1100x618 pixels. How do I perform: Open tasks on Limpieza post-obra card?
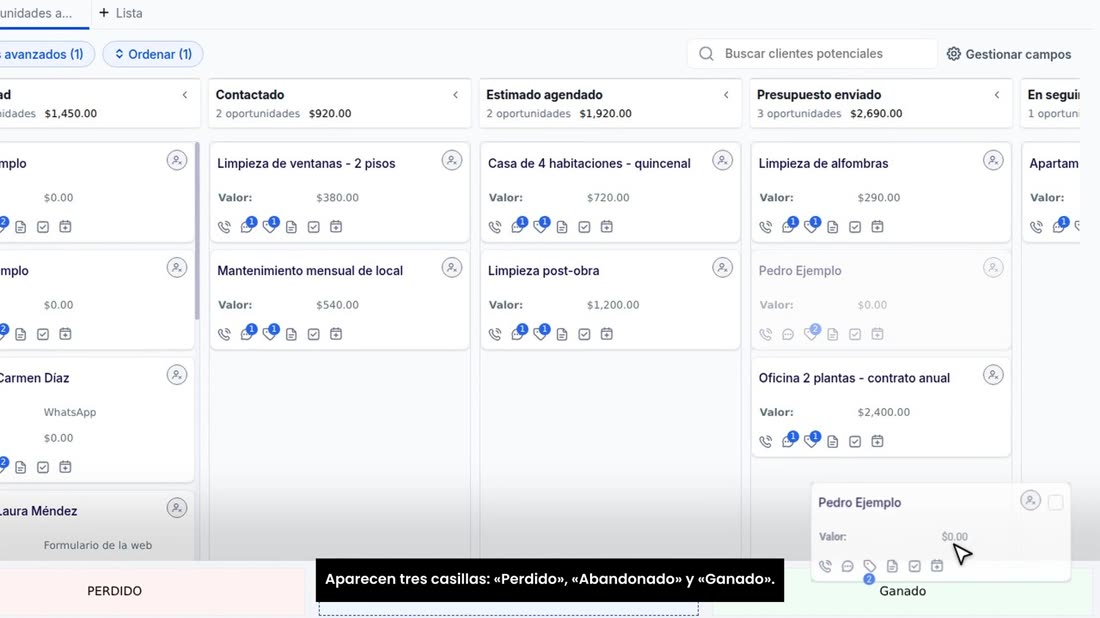(x=584, y=335)
